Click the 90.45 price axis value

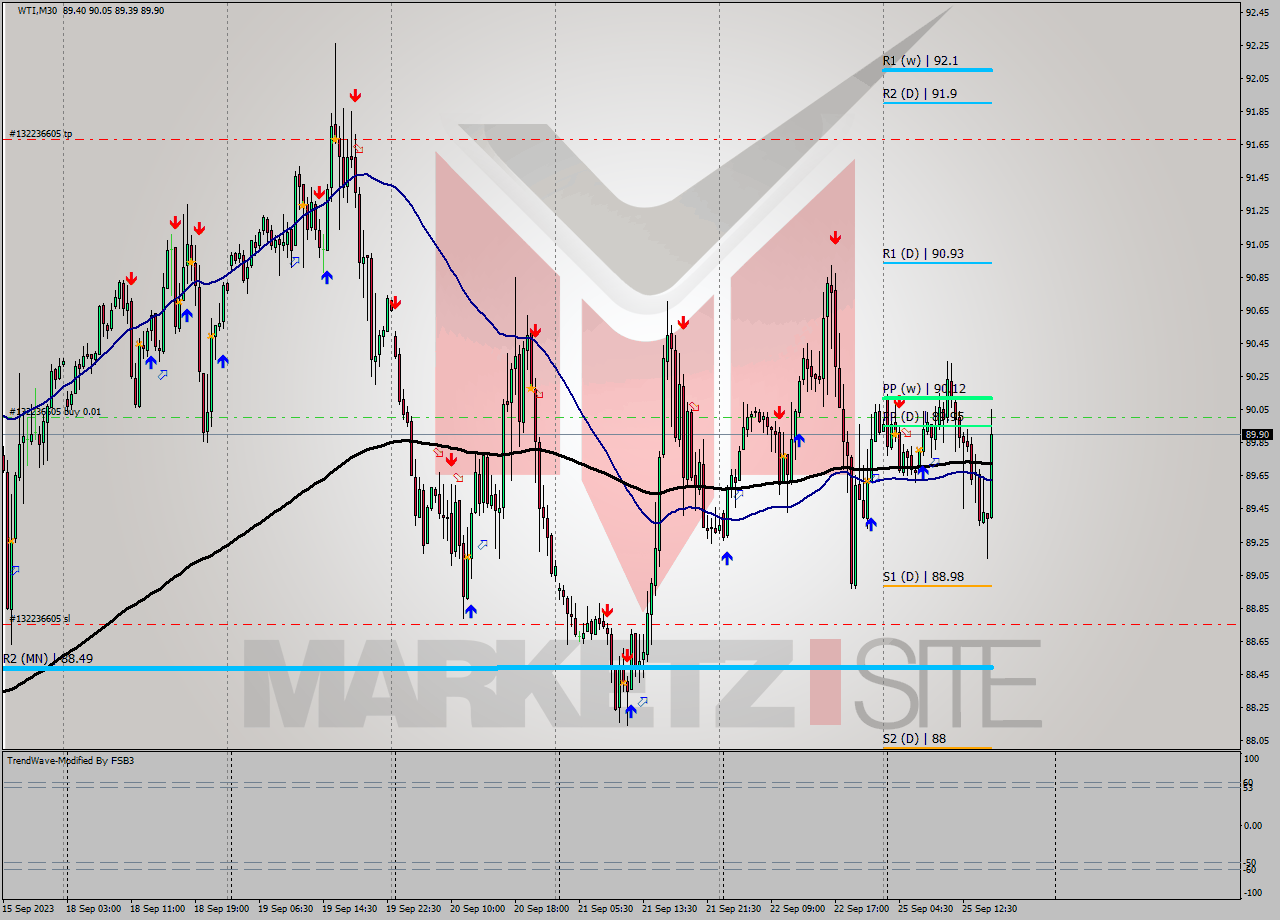point(1256,343)
